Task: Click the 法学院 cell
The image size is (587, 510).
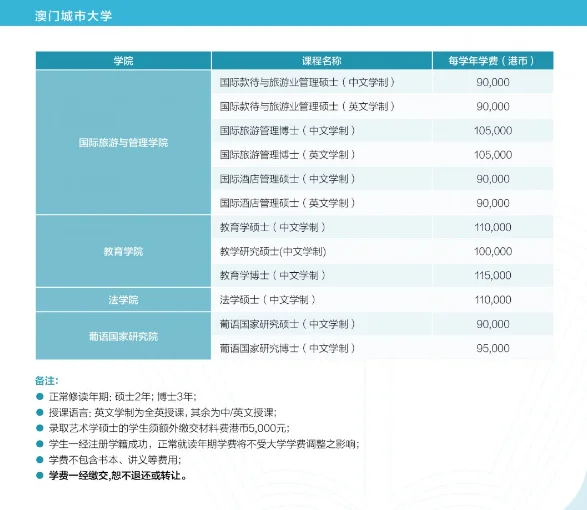Action: tap(123, 300)
